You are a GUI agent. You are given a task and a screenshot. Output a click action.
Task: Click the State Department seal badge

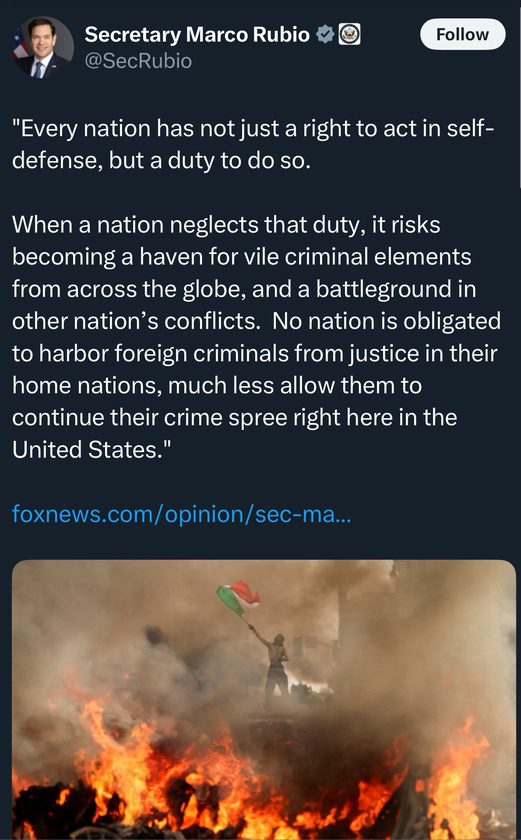[x=349, y=34]
